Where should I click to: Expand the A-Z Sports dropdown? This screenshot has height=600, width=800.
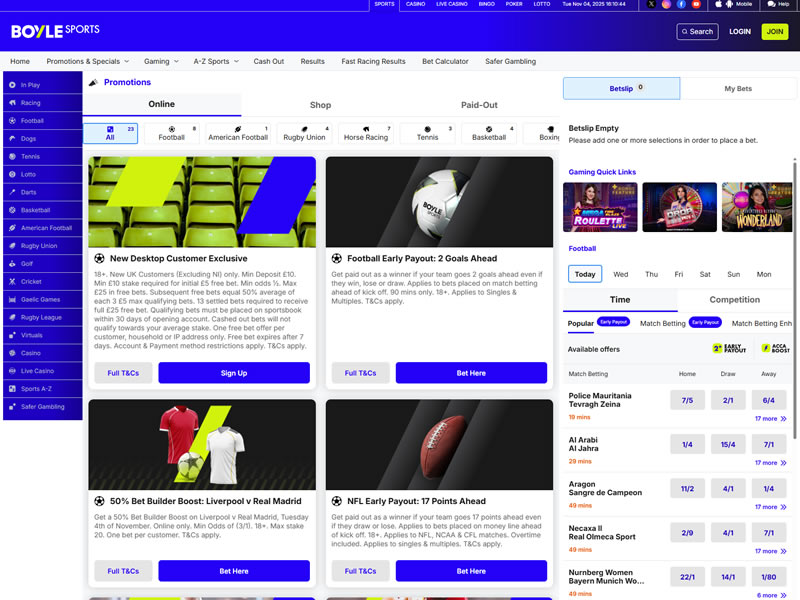[216, 61]
